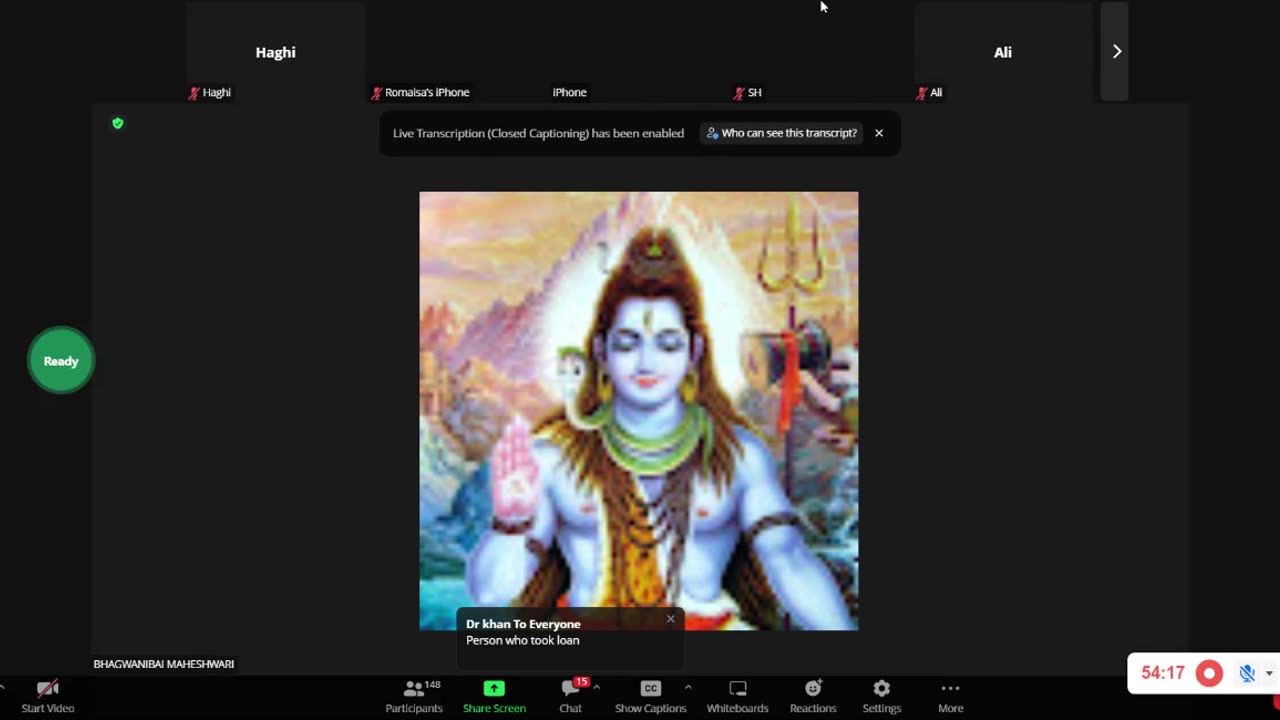Open Whiteboards
This screenshot has width=1280, height=720.
click(738, 697)
